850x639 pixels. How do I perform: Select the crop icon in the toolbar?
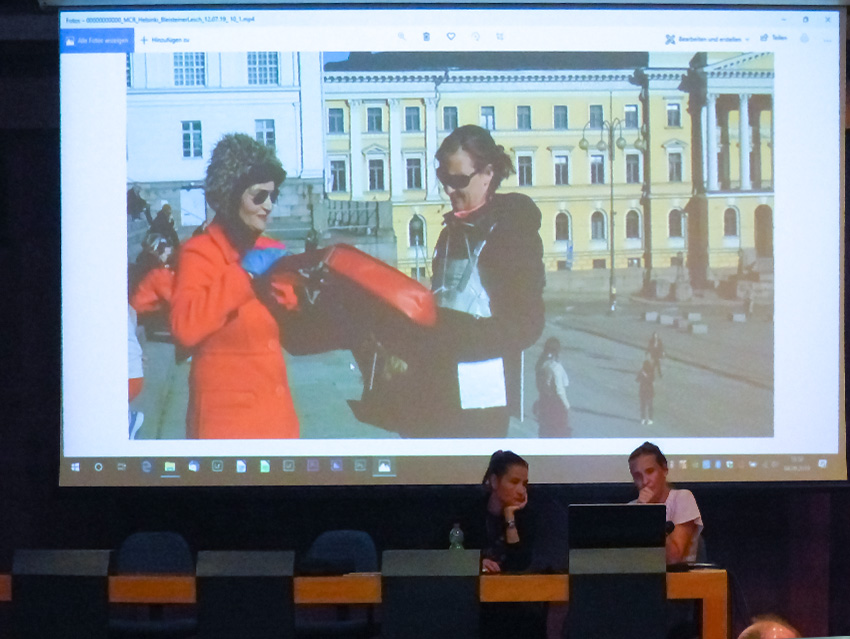[x=500, y=36]
